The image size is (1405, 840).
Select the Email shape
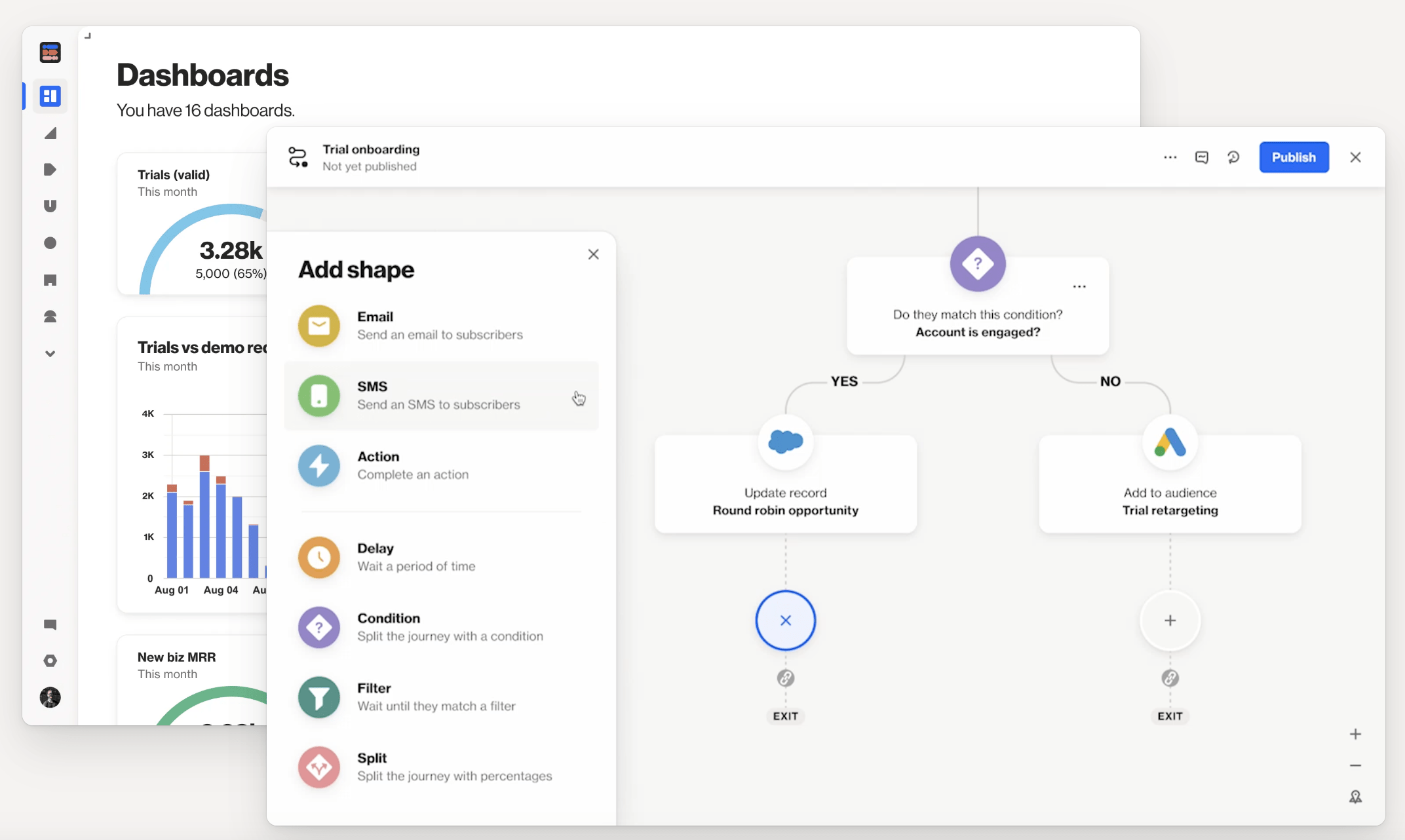(x=440, y=326)
